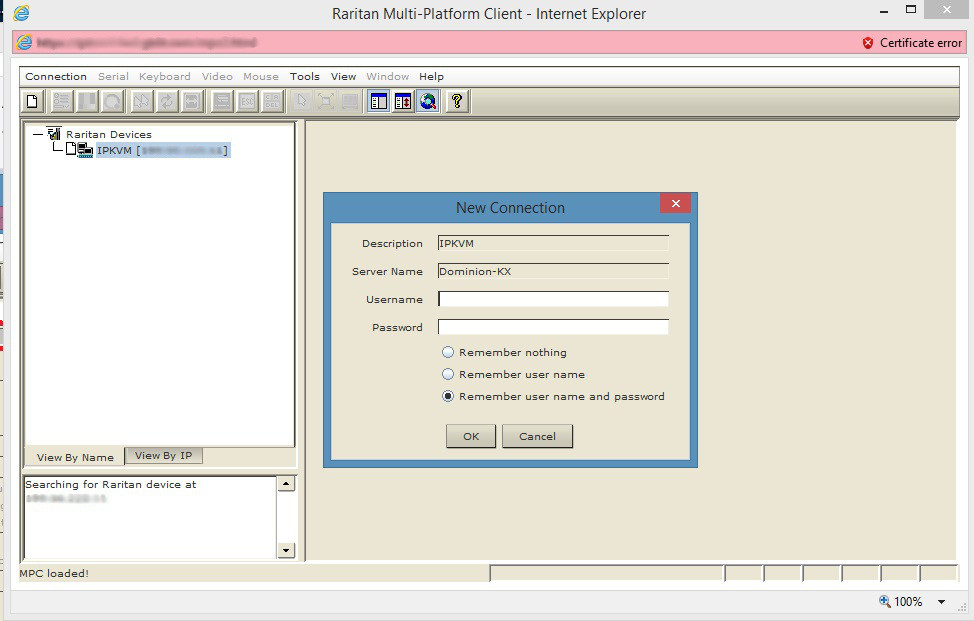Open the zoom level dropdown arrow
The height and width of the screenshot is (621, 974).
pyautogui.click(x=942, y=602)
